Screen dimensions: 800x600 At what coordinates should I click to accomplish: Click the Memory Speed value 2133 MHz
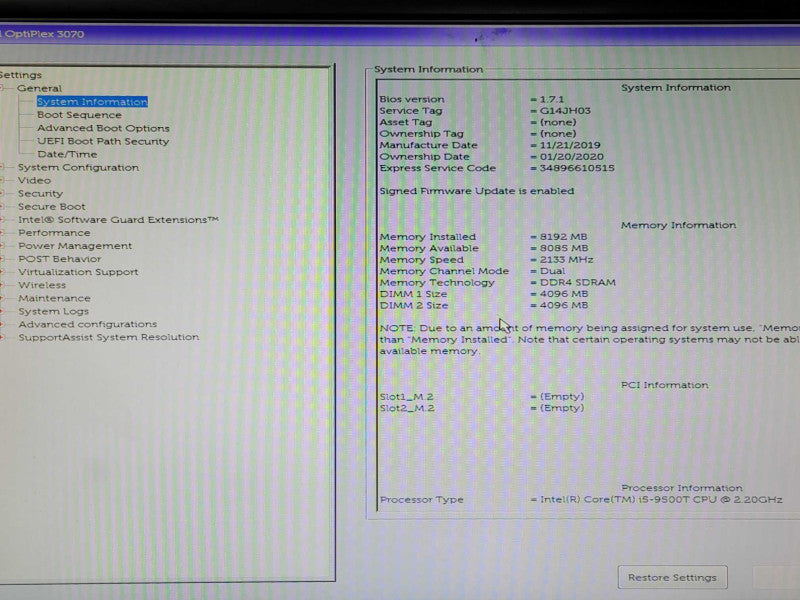pos(567,260)
